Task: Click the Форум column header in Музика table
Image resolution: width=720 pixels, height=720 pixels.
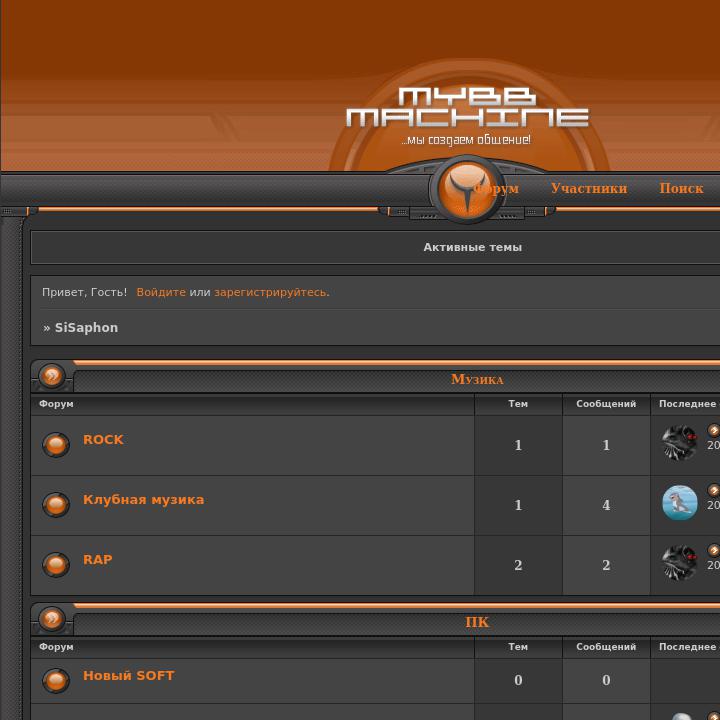Action: [56, 404]
